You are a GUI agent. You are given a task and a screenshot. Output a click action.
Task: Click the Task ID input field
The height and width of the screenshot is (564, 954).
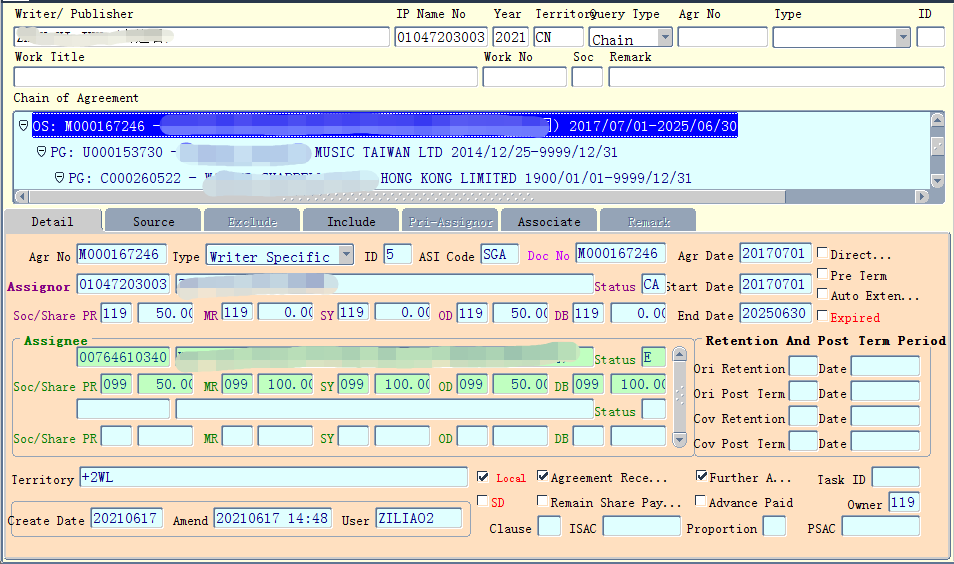(x=896, y=478)
